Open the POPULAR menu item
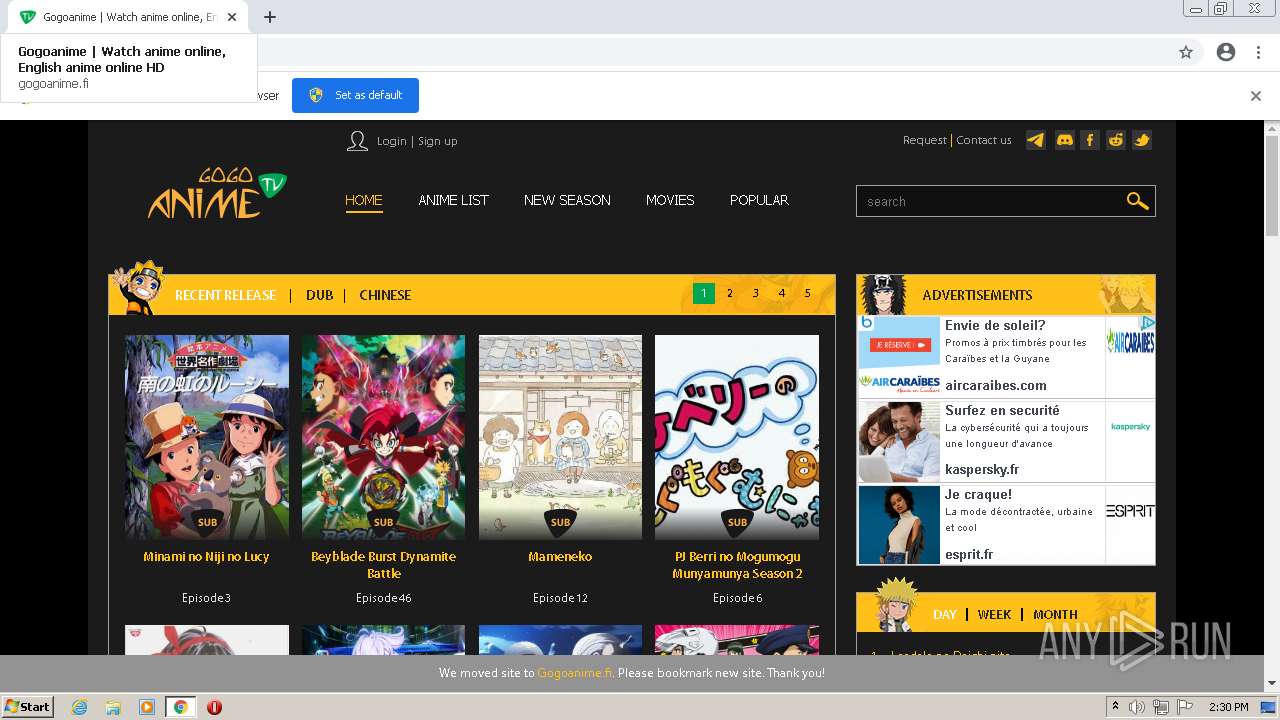The image size is (1280, 720). pyautogui.click(x=759, y=200)
